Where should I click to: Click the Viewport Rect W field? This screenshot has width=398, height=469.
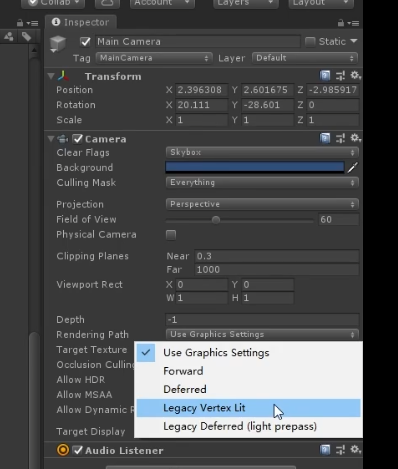202,298
